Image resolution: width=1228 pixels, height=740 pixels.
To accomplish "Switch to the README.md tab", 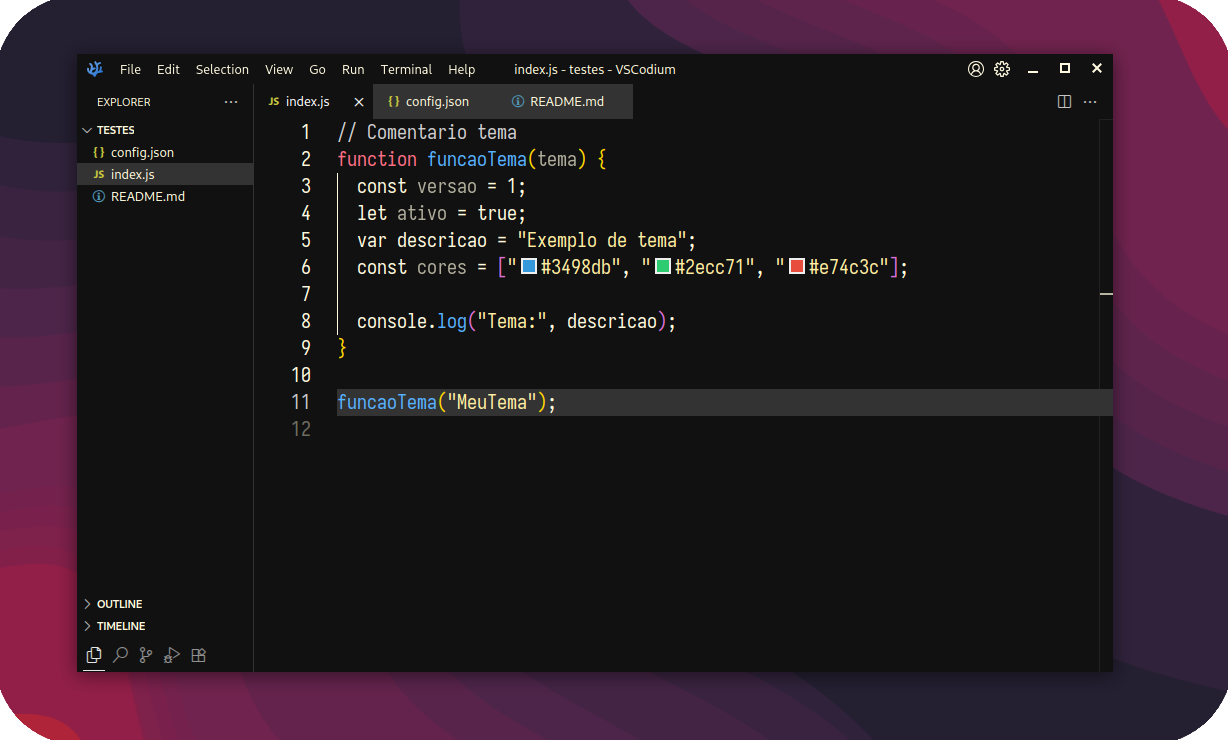I will [565, 102].
